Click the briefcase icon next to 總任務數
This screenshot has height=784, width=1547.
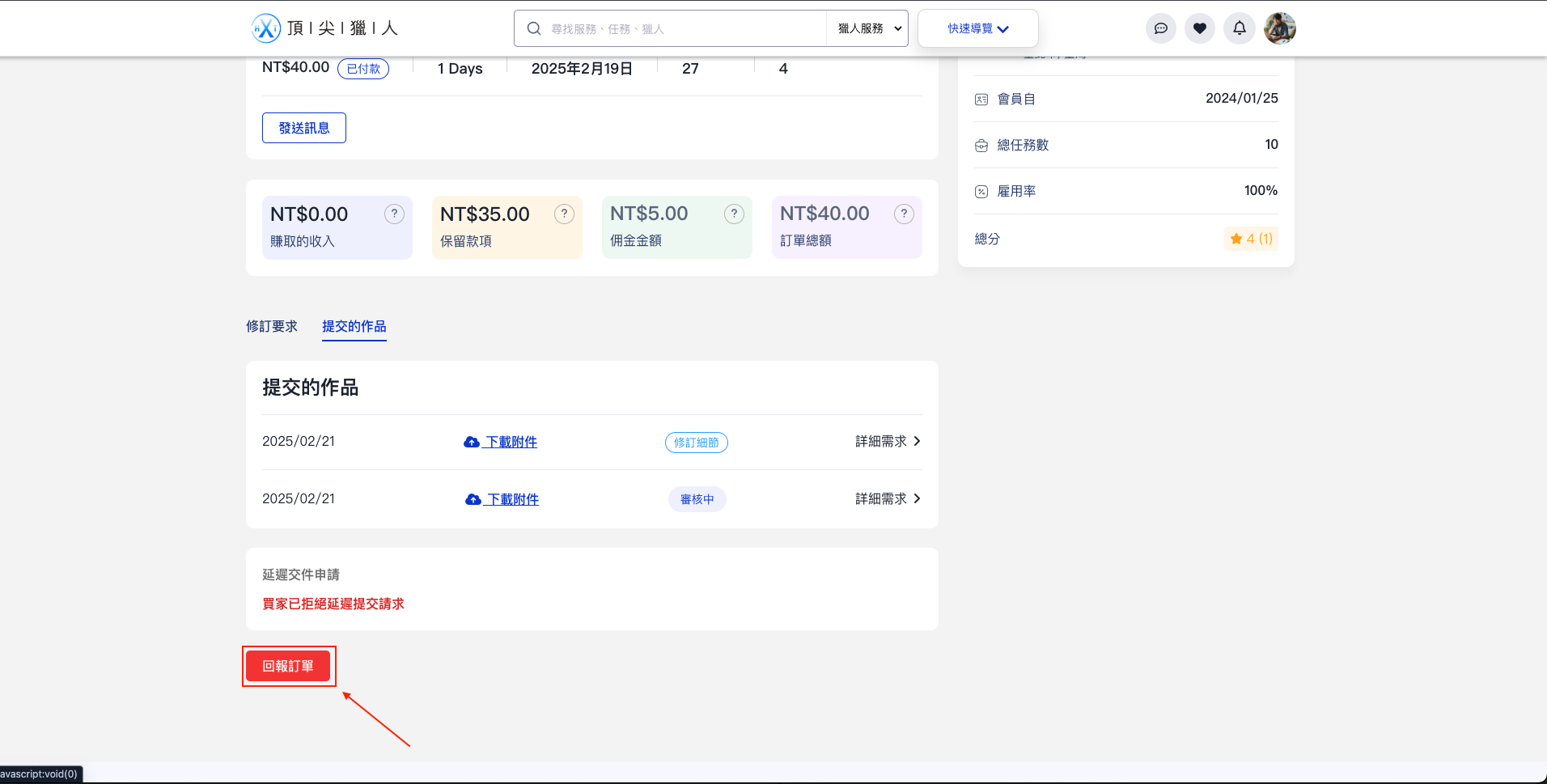(981, 146)
